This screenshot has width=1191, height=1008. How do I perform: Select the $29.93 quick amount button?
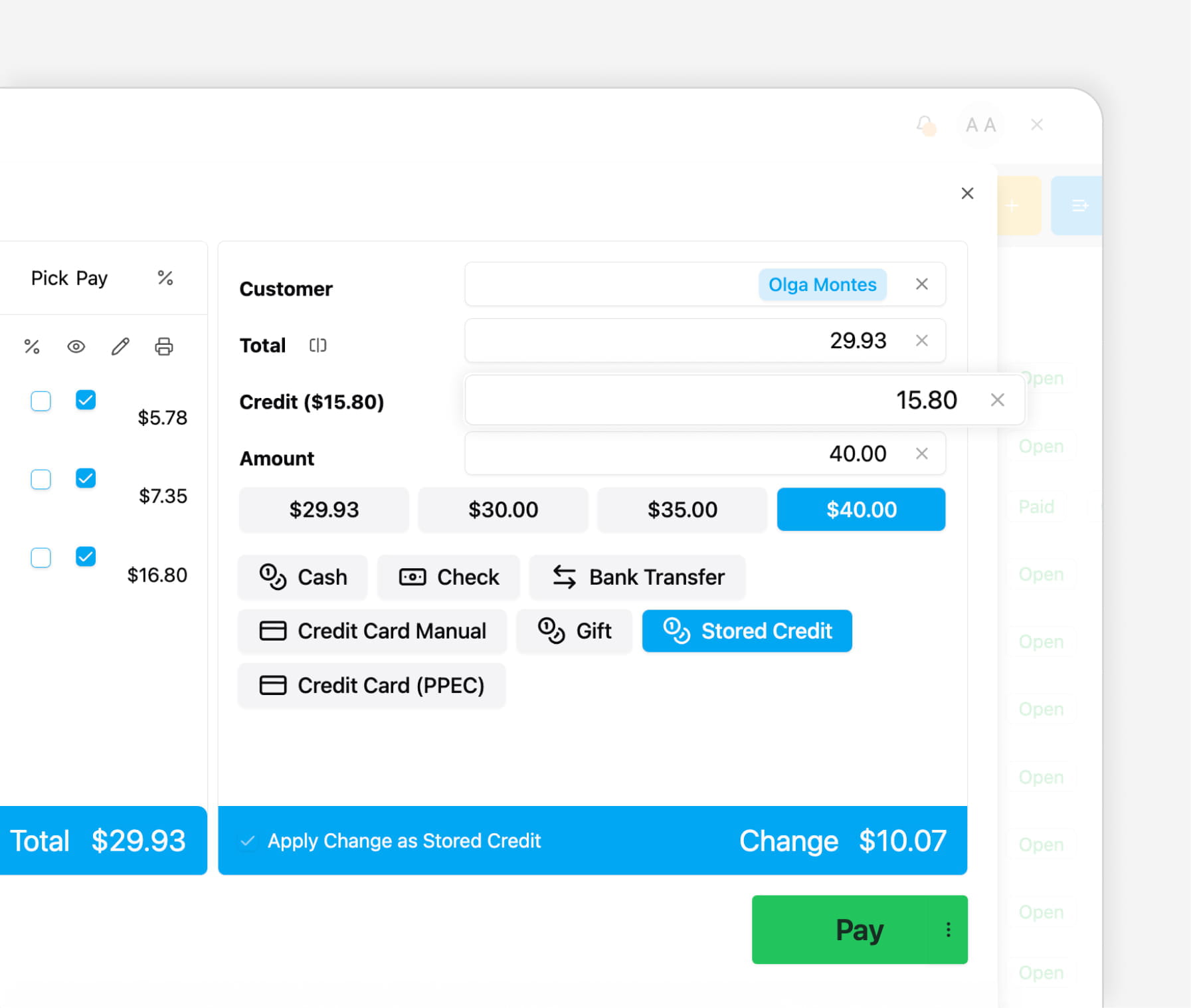point(323,510)
